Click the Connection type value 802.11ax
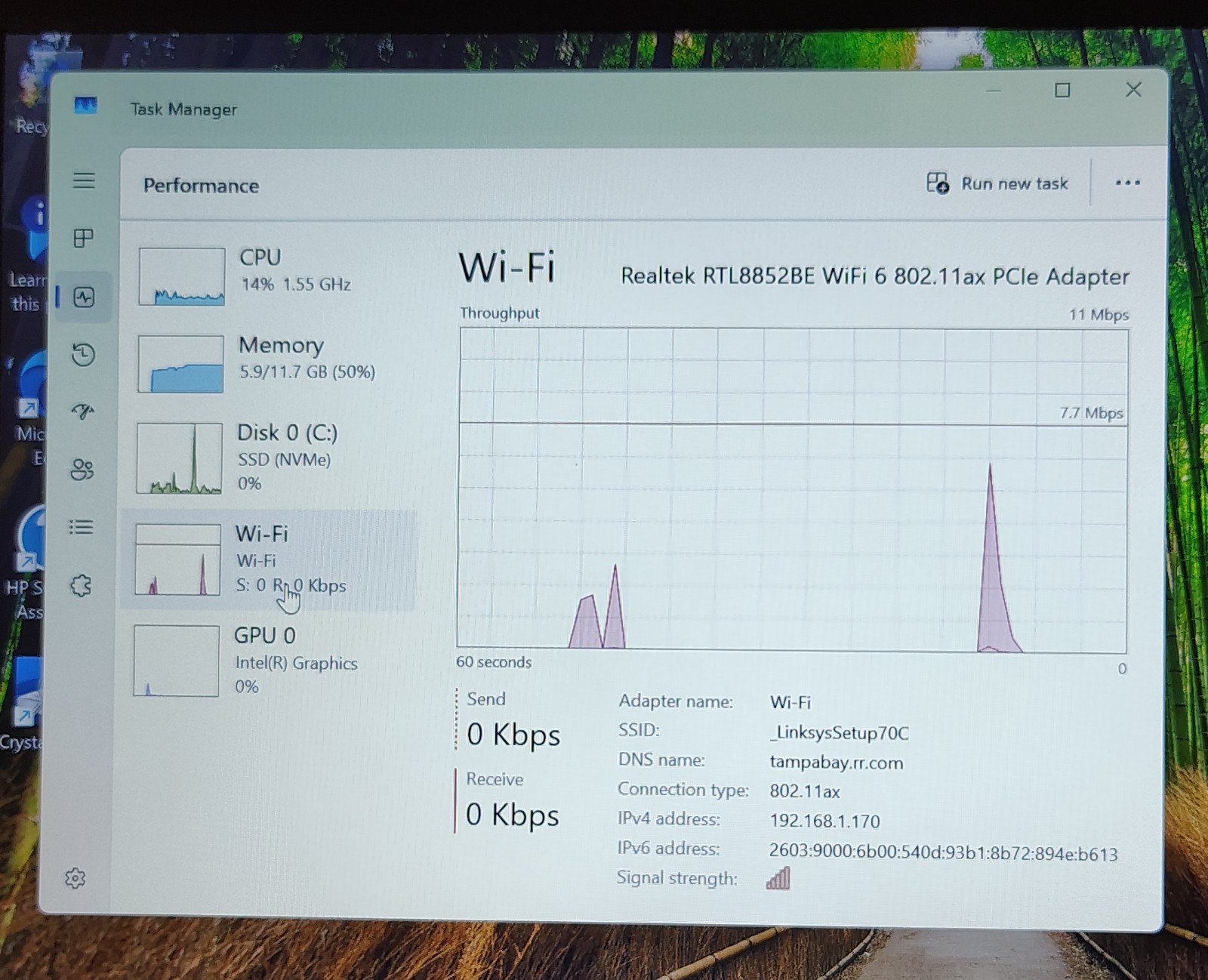The height and width of the screenshot is (980, 1208). (x=805, y=791)
